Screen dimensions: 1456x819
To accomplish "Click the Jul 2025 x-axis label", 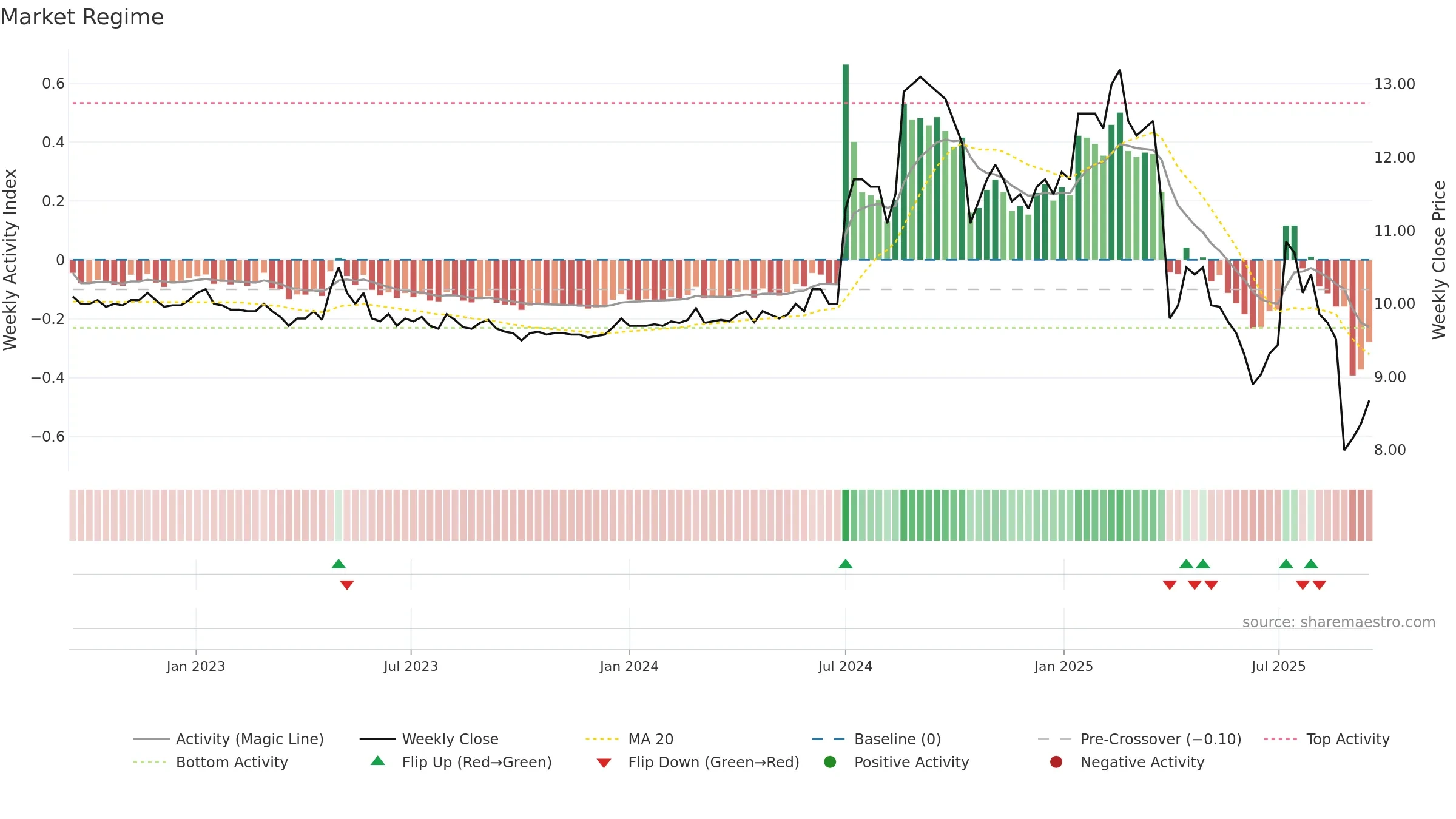I will pos(1278,667).
